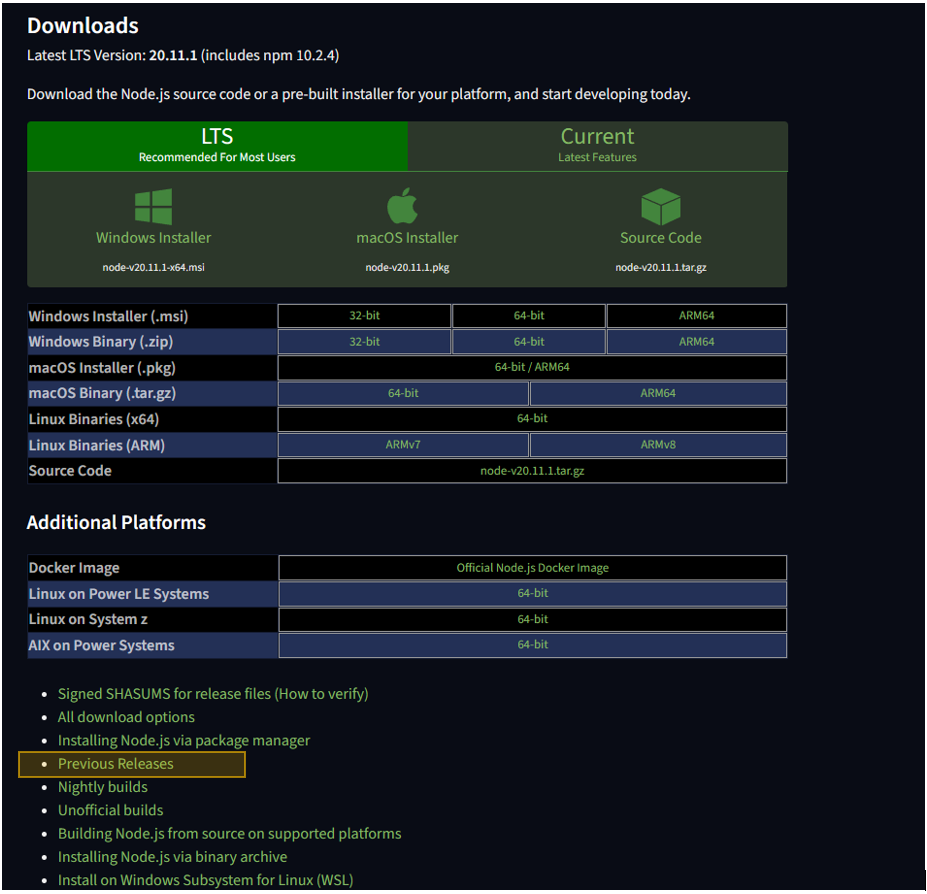Download 64-bit Linux on Power LE Systems

[x=531, y=593]
